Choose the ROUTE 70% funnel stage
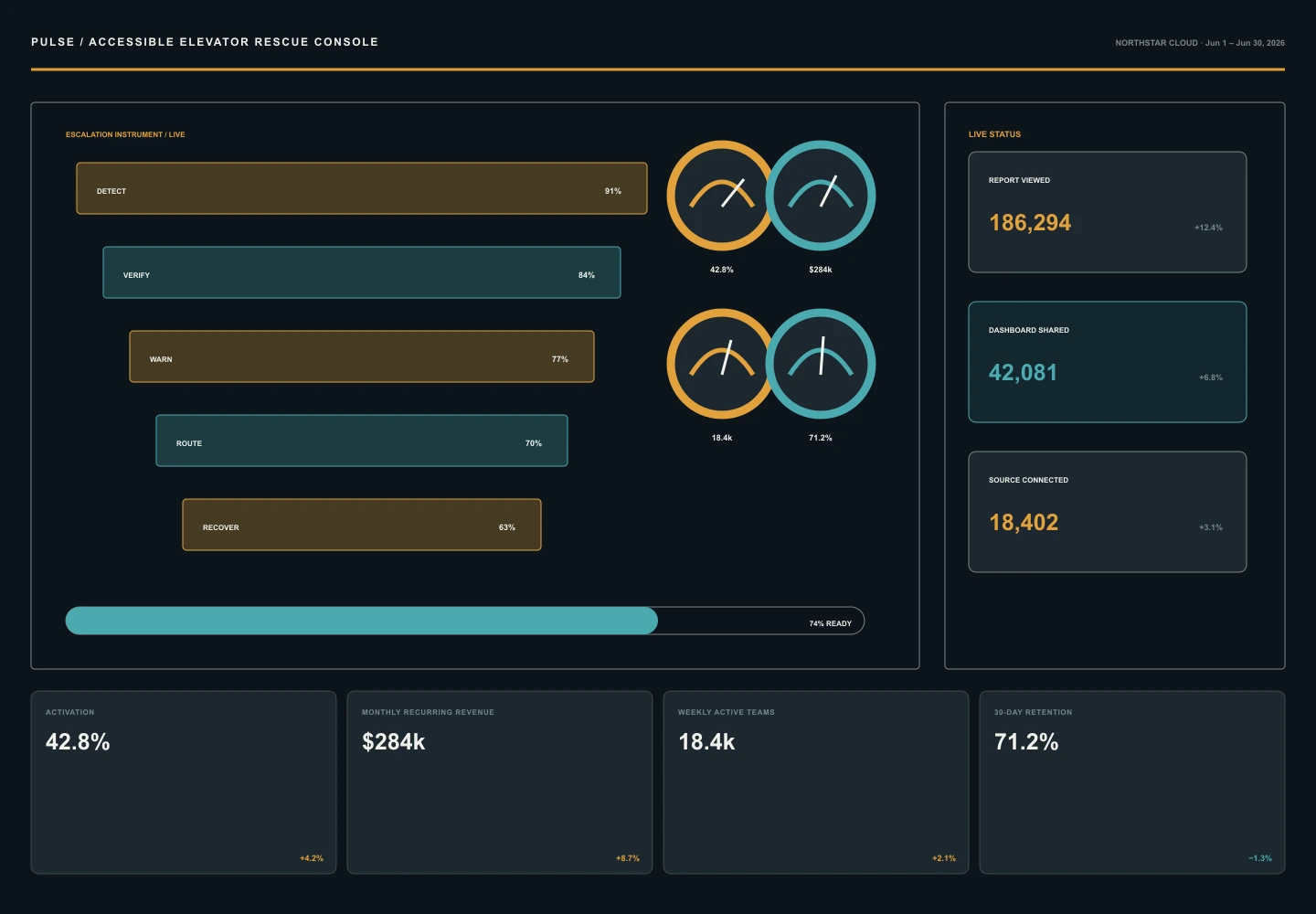 362,441
